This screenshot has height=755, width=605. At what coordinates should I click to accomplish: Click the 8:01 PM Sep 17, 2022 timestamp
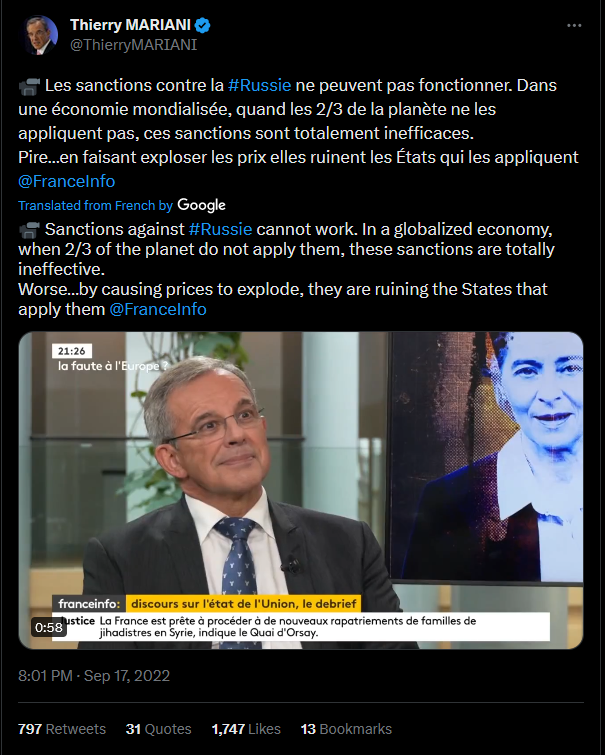94,676
